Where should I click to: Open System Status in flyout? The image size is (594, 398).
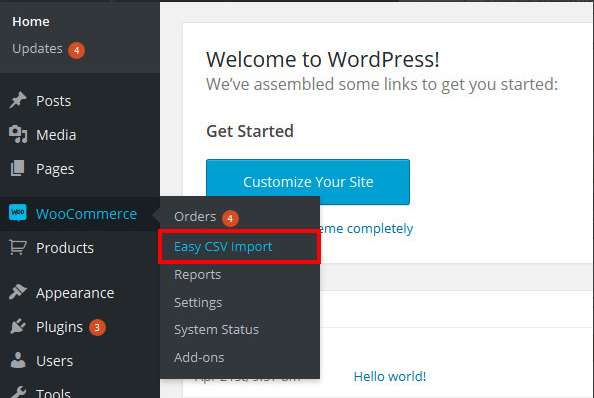(x=216, y=329)
